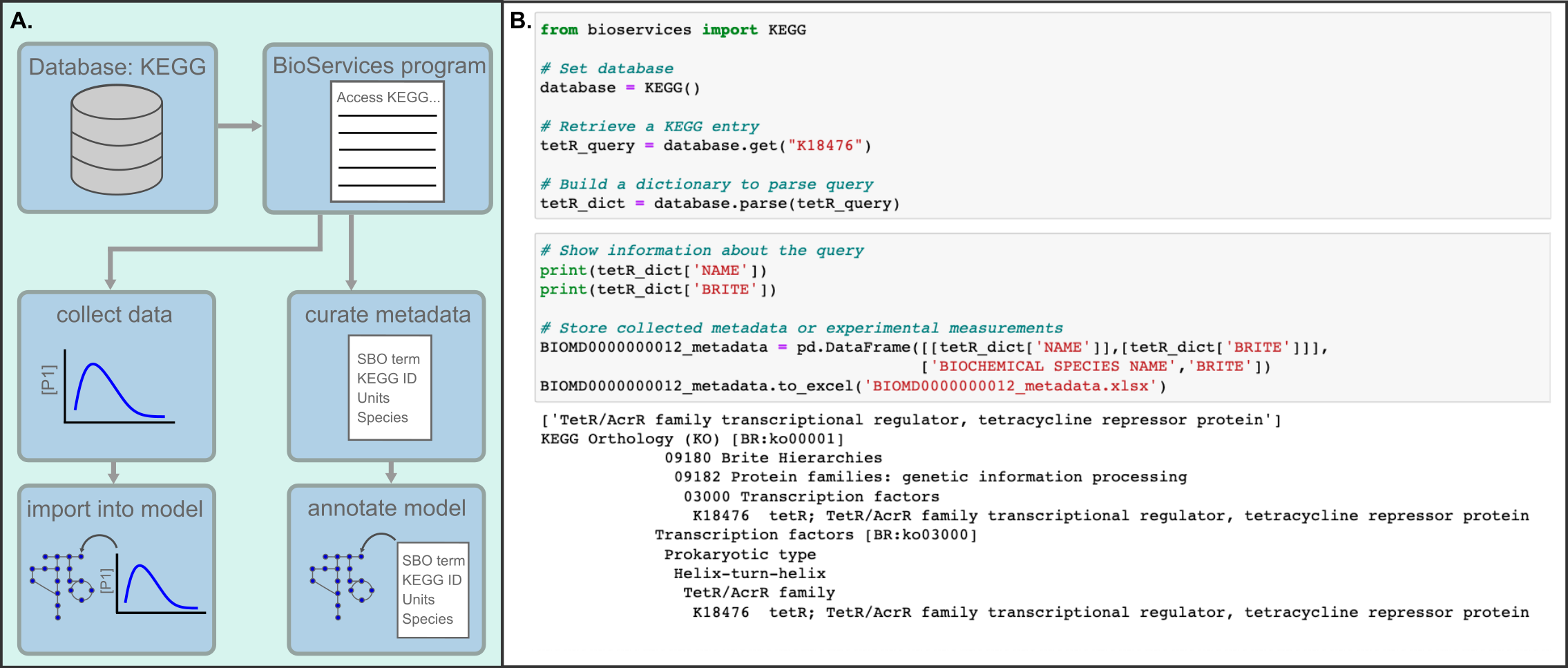Click output line '03000 Transcription factors'
Image resolution: width=1568 pixels, height=668 pixels.
point(812,497)
